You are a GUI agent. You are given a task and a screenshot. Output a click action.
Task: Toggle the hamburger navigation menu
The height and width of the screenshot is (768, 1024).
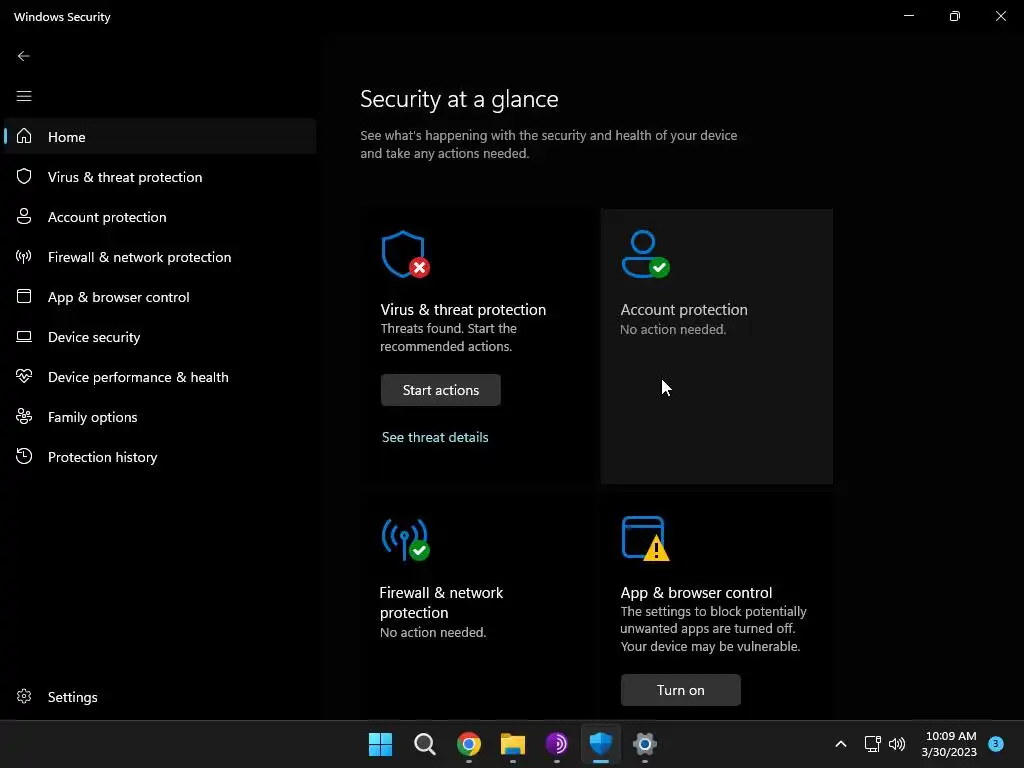(24, 96)
